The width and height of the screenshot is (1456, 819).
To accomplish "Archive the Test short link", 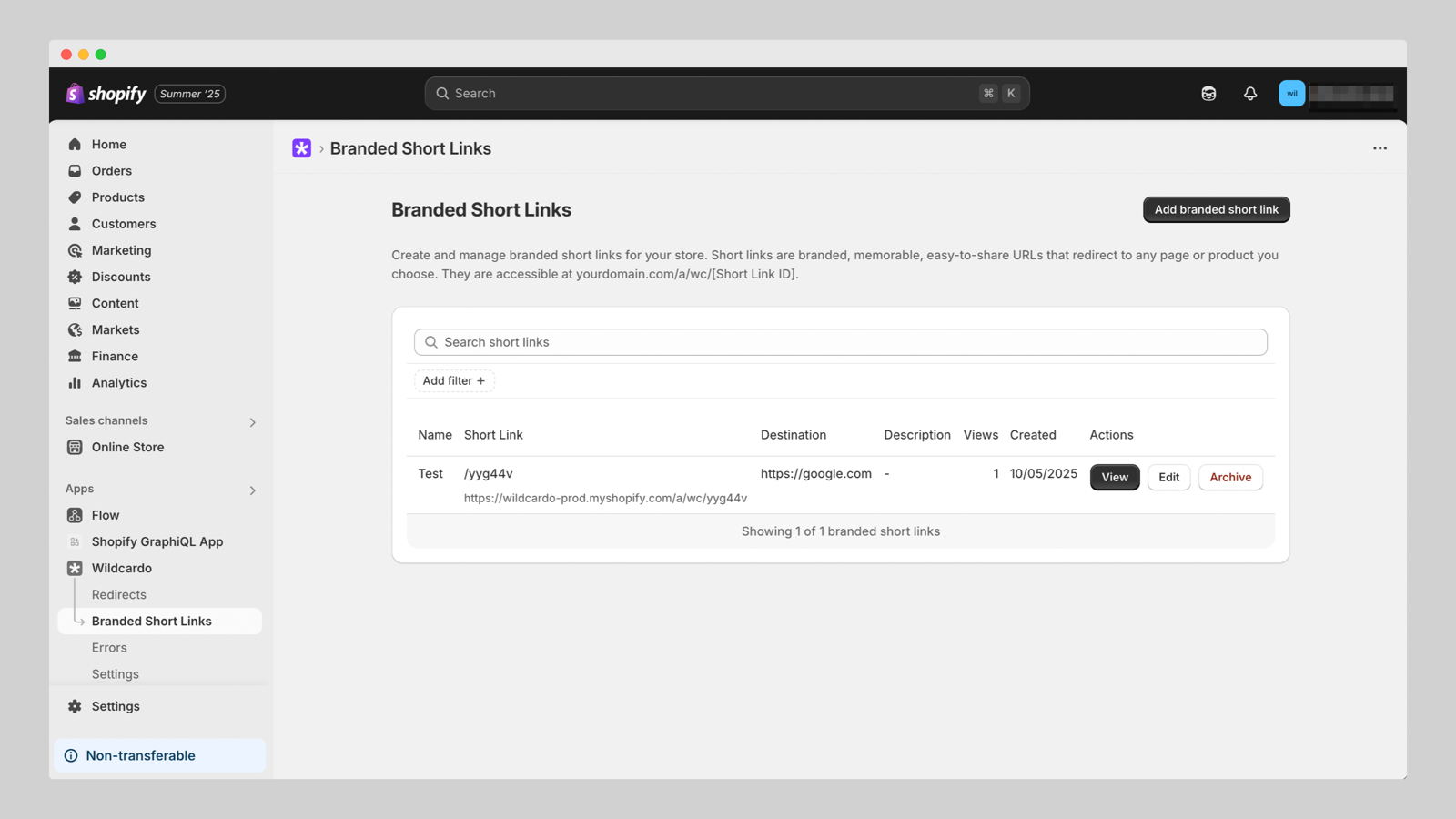I will coord(1230,477).
